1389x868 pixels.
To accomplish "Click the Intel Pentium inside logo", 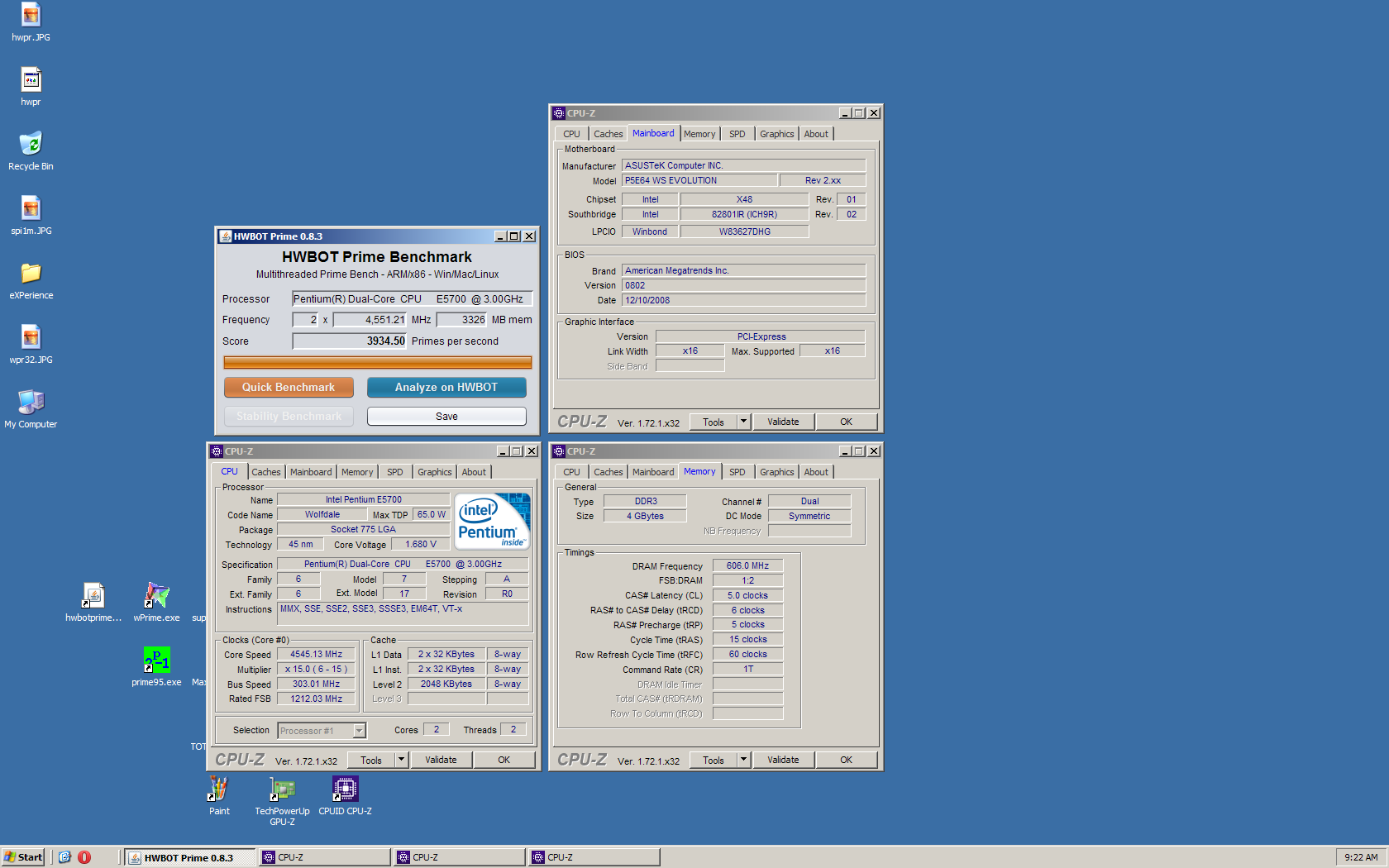I will 493,522.
